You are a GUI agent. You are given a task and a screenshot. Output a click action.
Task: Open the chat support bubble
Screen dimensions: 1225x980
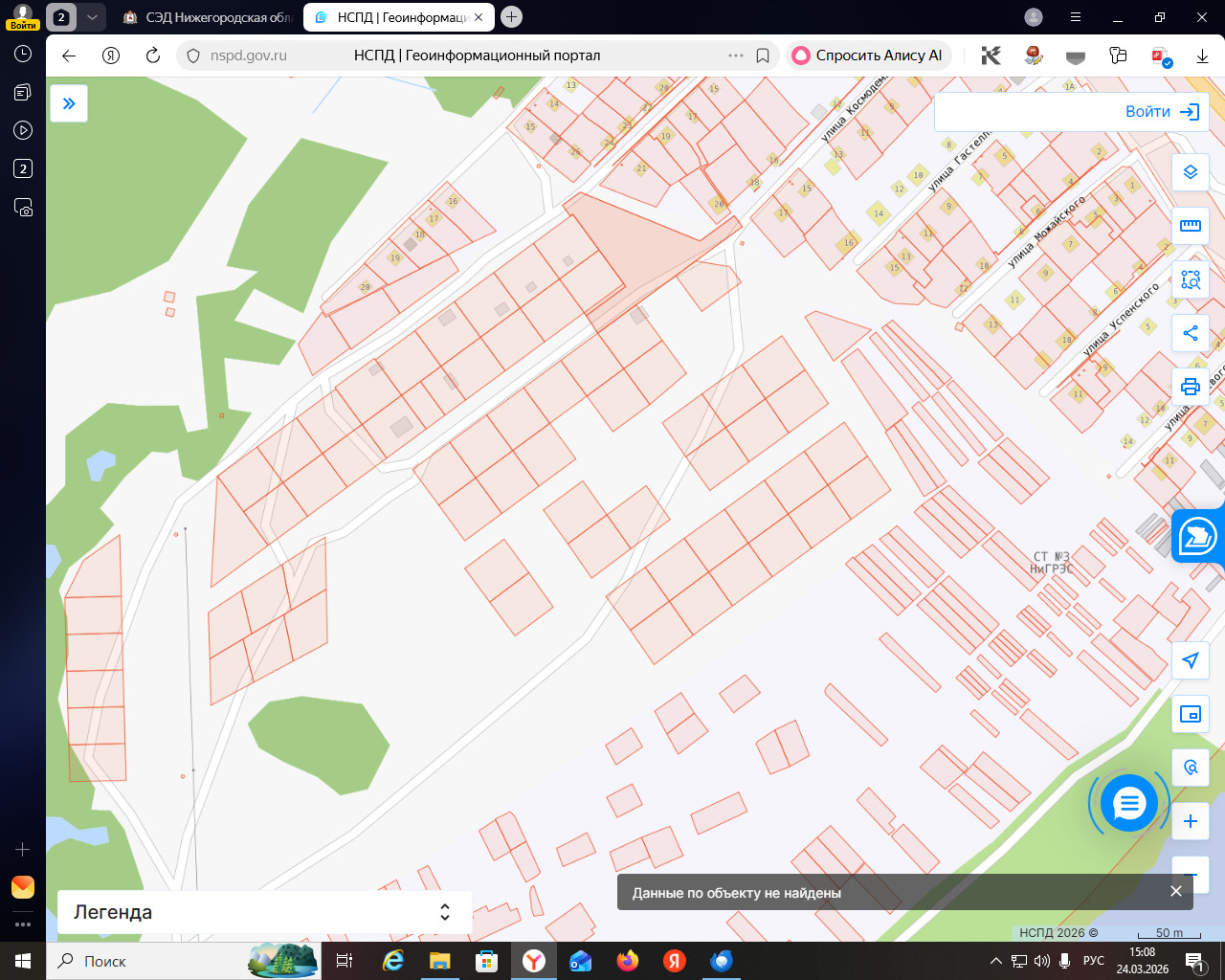click(1129, 804)
